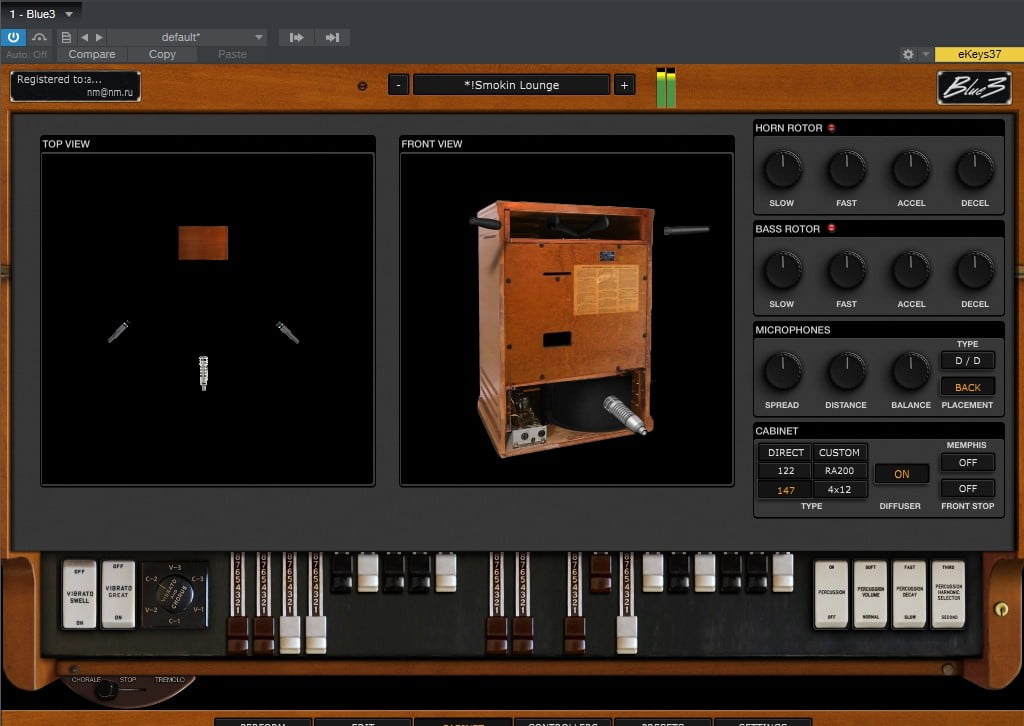The image size is (1024, 726).
Task: Switch to the CONTROLLERS tab
Action: [x=563, y=722]
